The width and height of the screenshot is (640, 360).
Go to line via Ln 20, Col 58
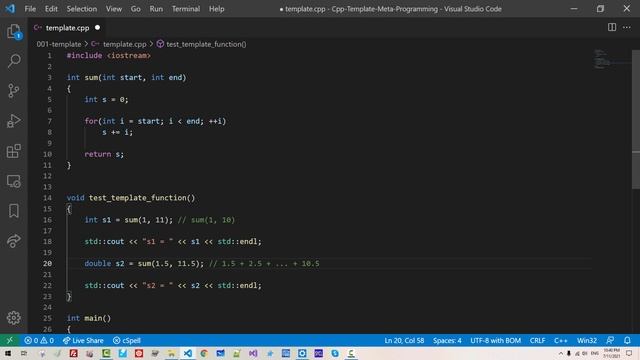404,340
